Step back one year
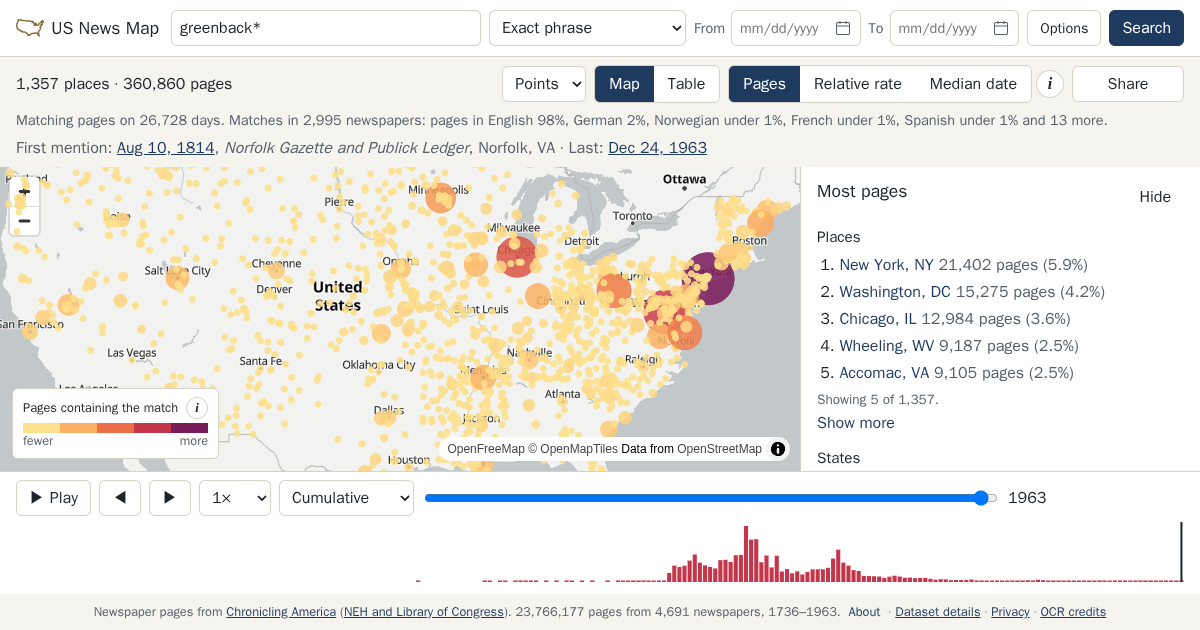Screen dimensions: 1200x630 [121, 498]
